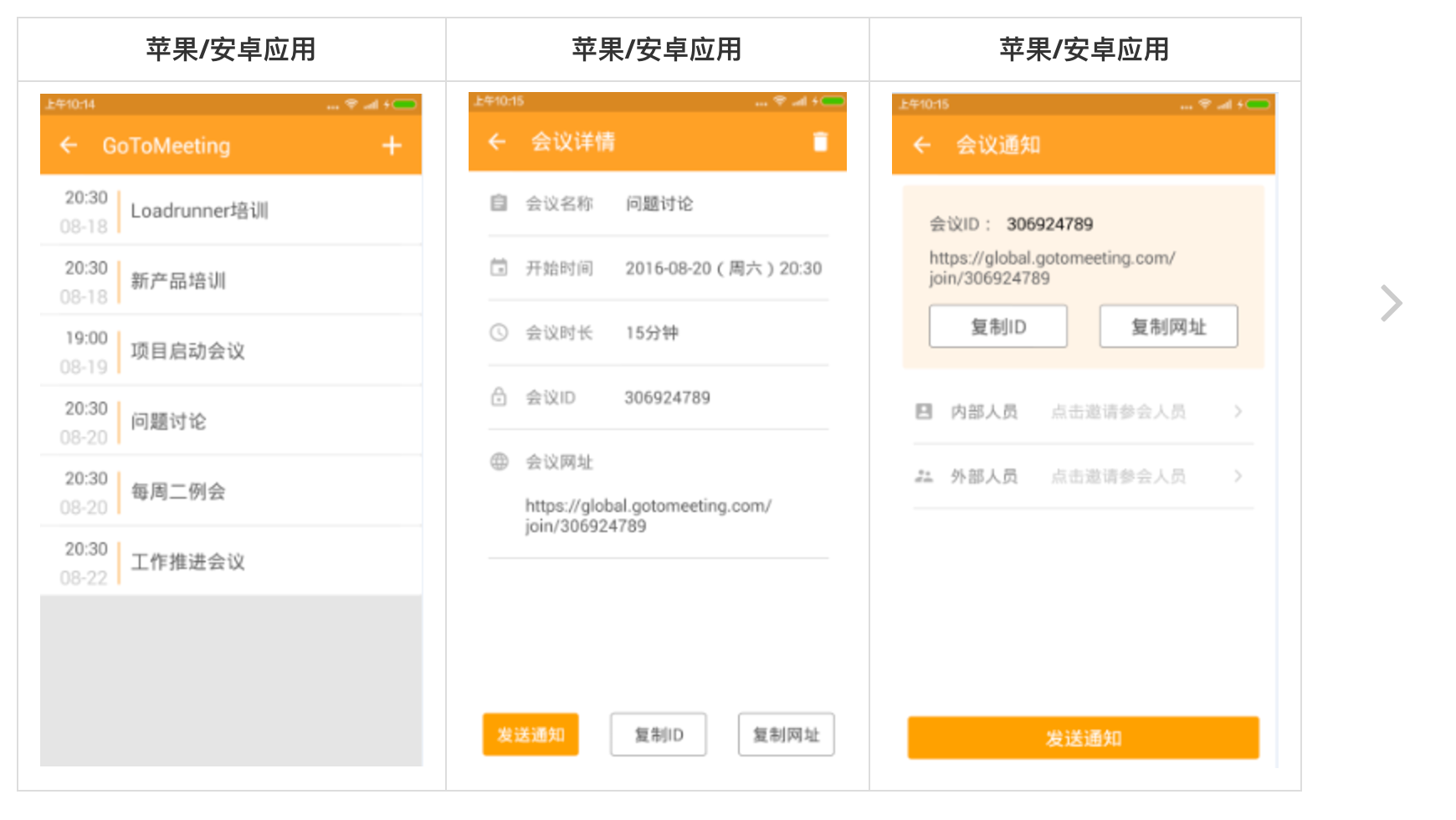Open the 工作推进会议 meeting
This screenshot has width=1456, height=820.
(x=231, y=561)
